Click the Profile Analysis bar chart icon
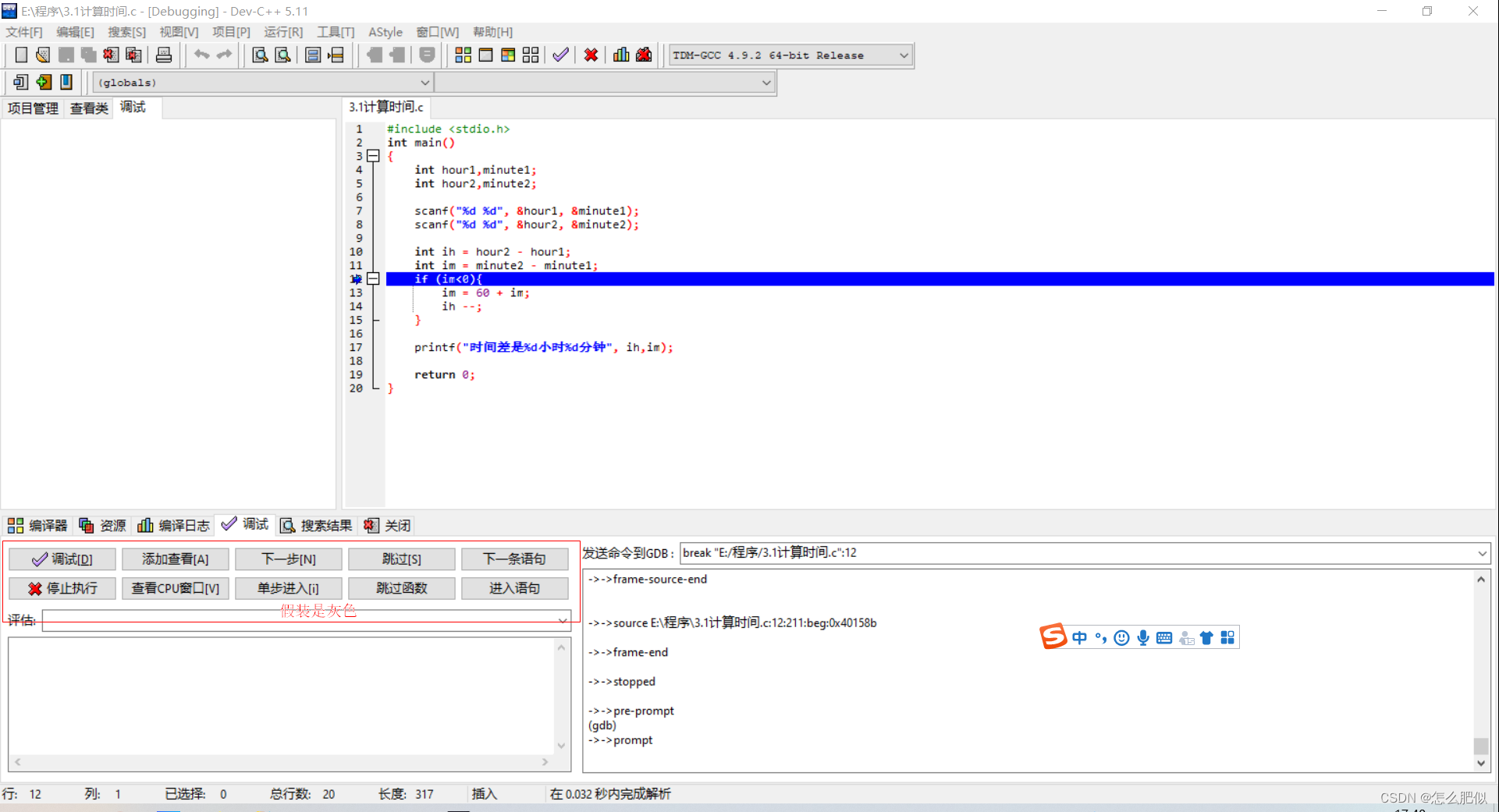The image size is (1499, 812). [x=621, y=55]
